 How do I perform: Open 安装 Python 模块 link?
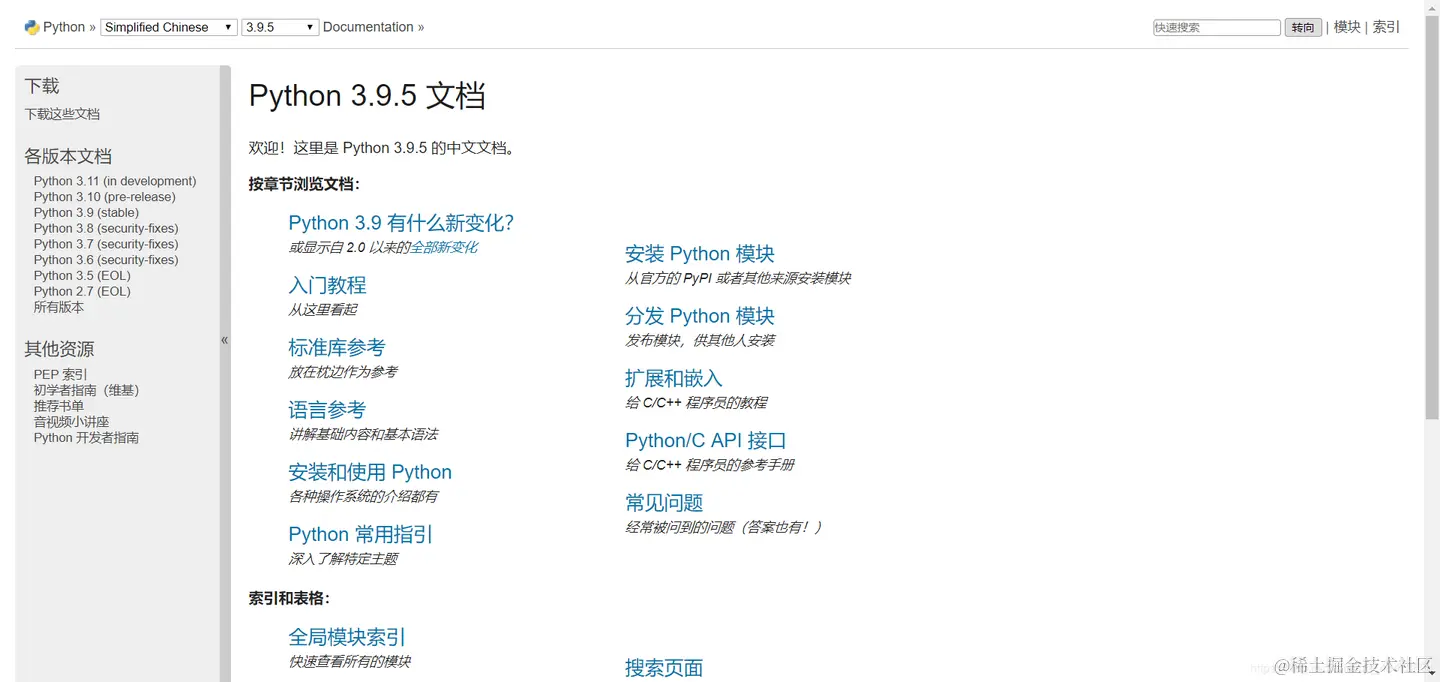click(x=700, y=254)
